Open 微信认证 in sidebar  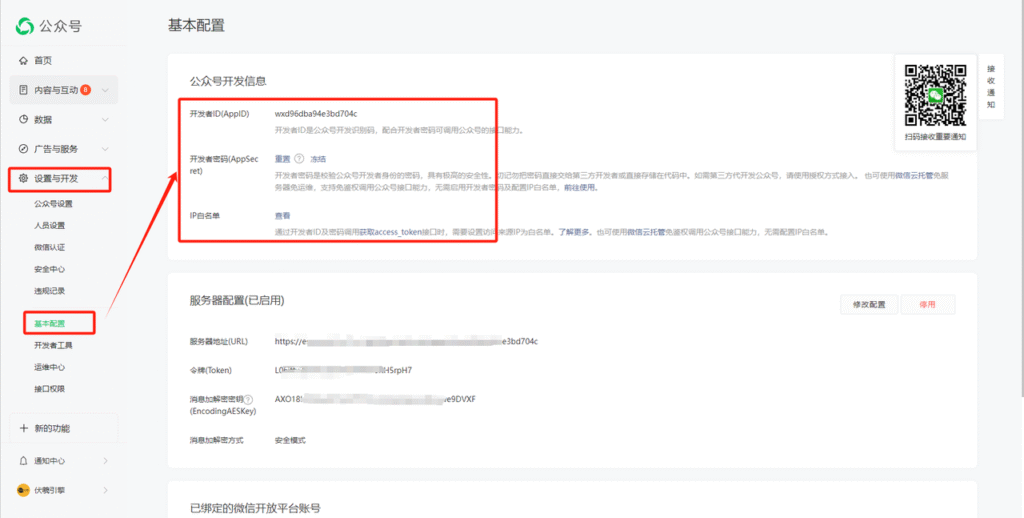tap(50, 248)
